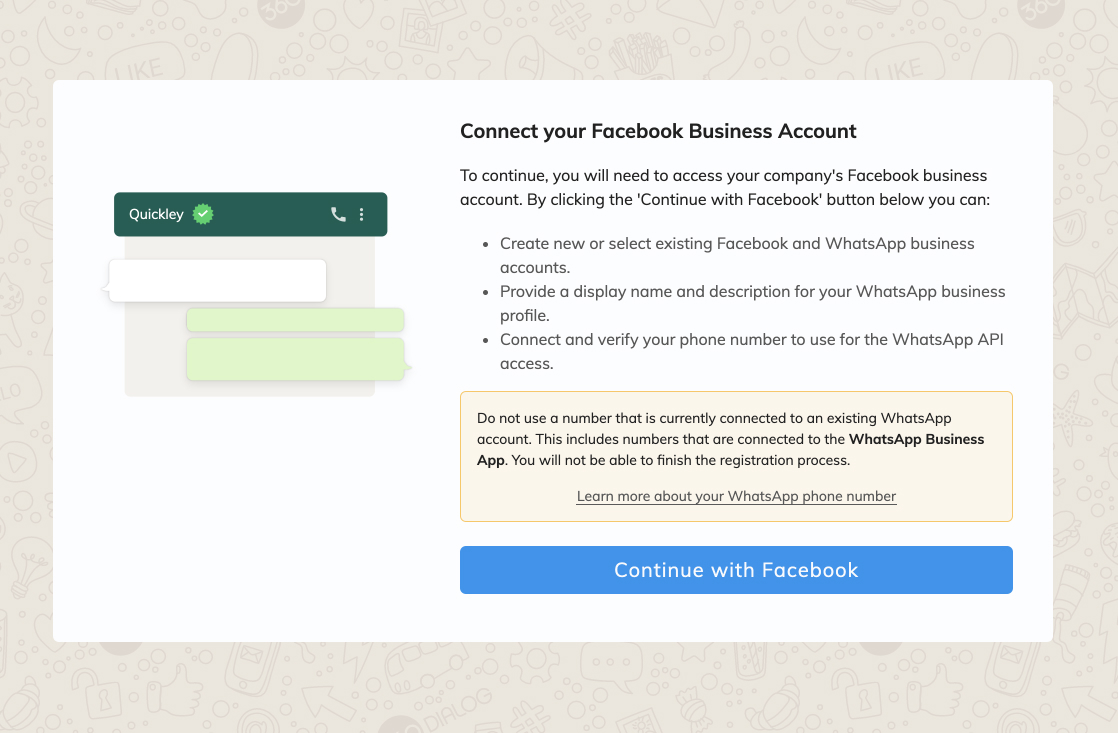Select the 'Provide a display name' bullet

click(x=752, y=303)
